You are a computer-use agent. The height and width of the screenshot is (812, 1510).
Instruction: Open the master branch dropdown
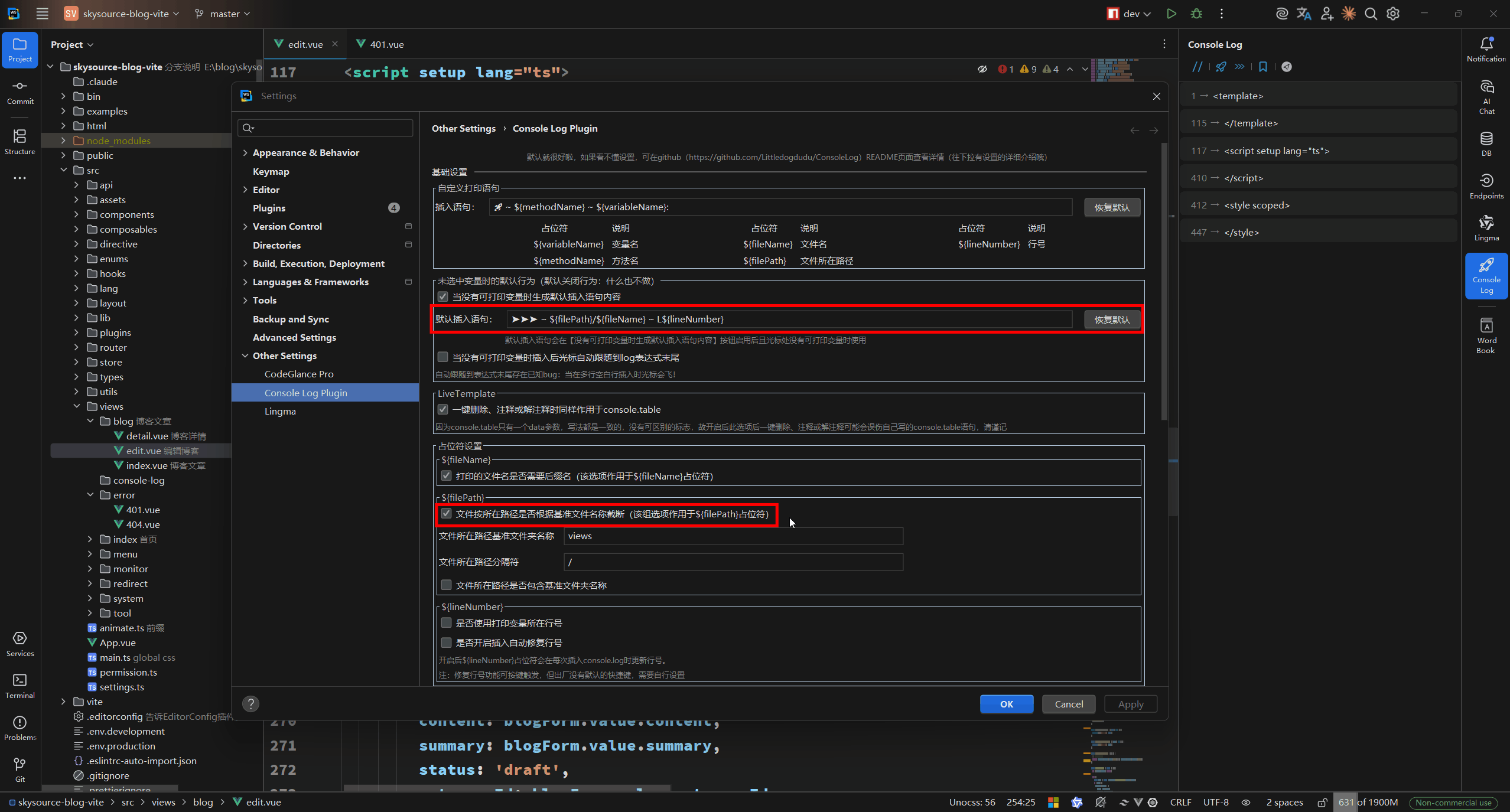pos(223,14)
